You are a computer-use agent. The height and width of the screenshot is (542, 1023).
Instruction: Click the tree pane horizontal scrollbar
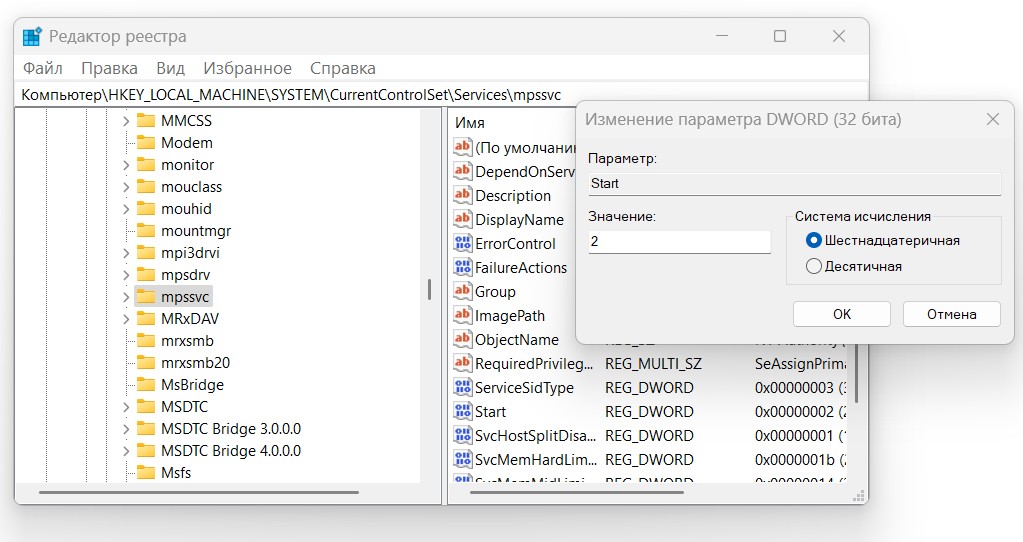click(199, 492)
